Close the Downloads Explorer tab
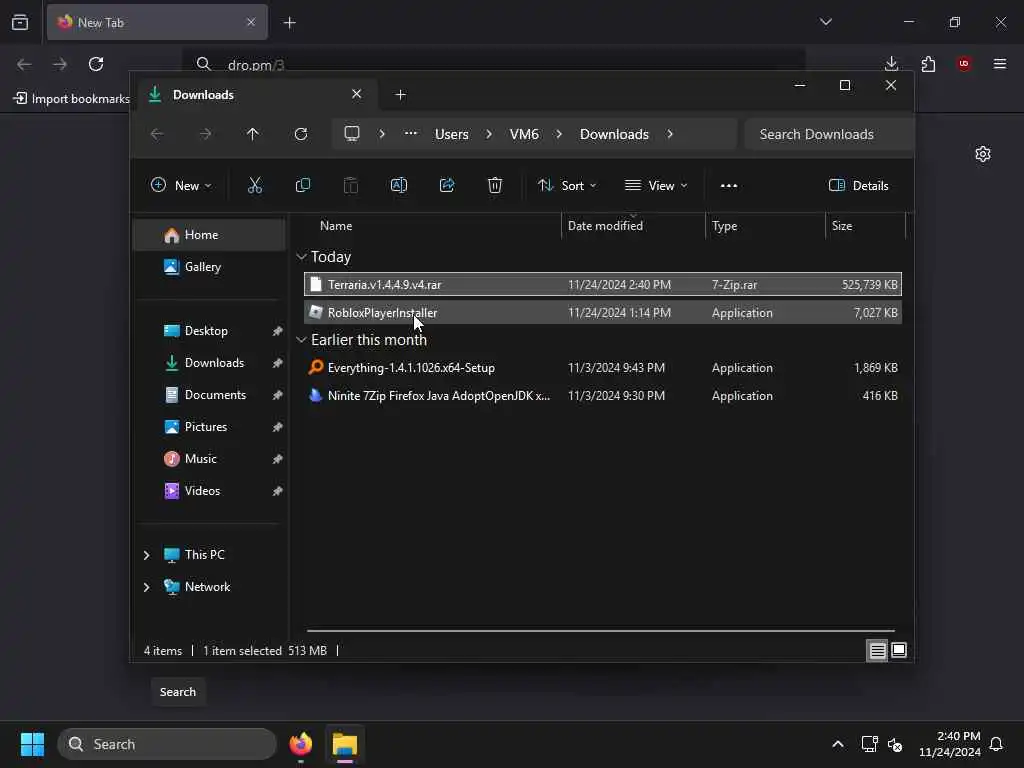The height and width of the screenshot is (768, 1024). [357, 94]
